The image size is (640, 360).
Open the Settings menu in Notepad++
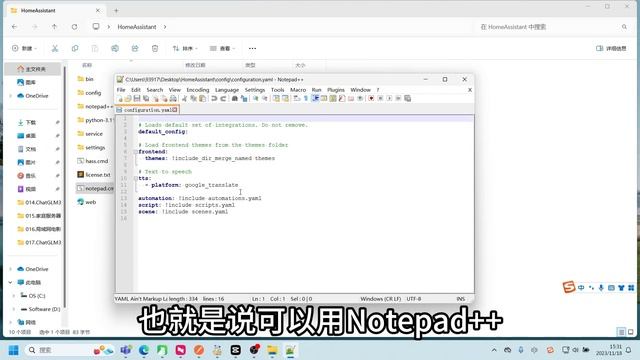pos(255,90)
